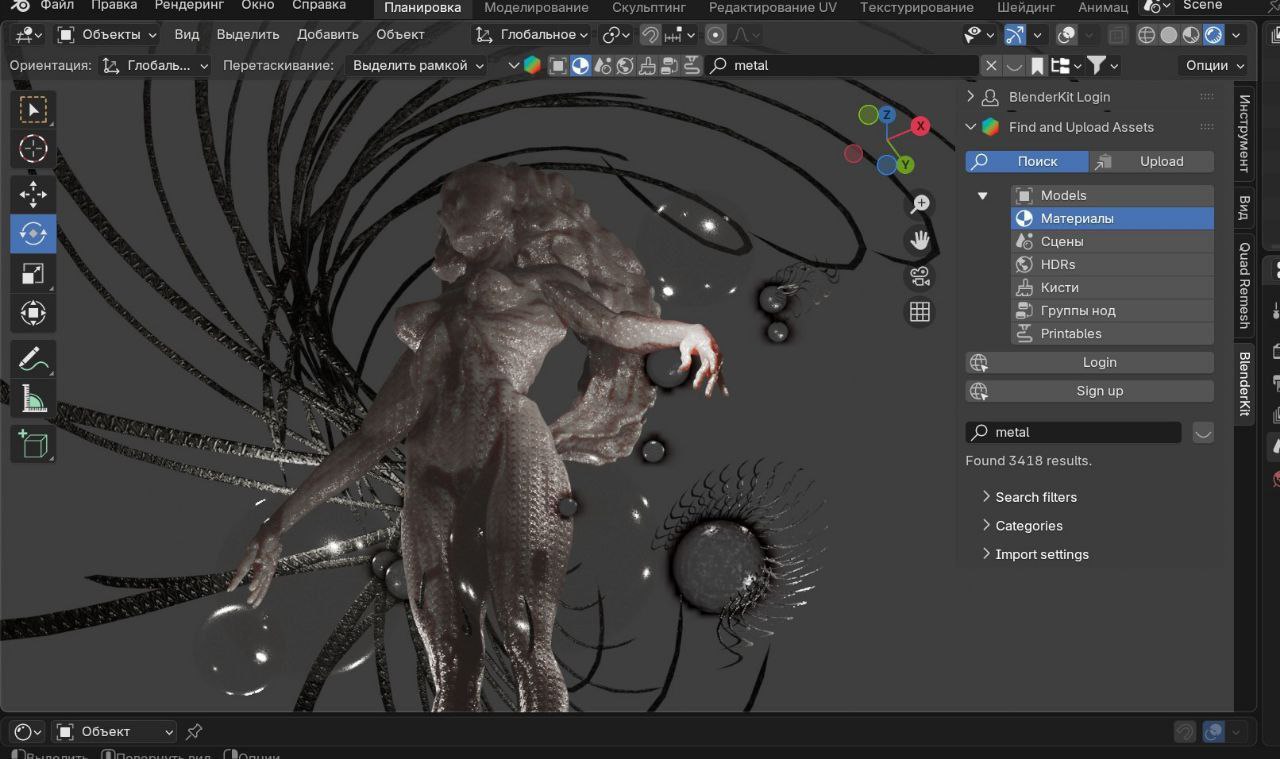Click the BlenderKit Sign up button
This screenshot has width=1280, height=759.
tap(1099, 391)
